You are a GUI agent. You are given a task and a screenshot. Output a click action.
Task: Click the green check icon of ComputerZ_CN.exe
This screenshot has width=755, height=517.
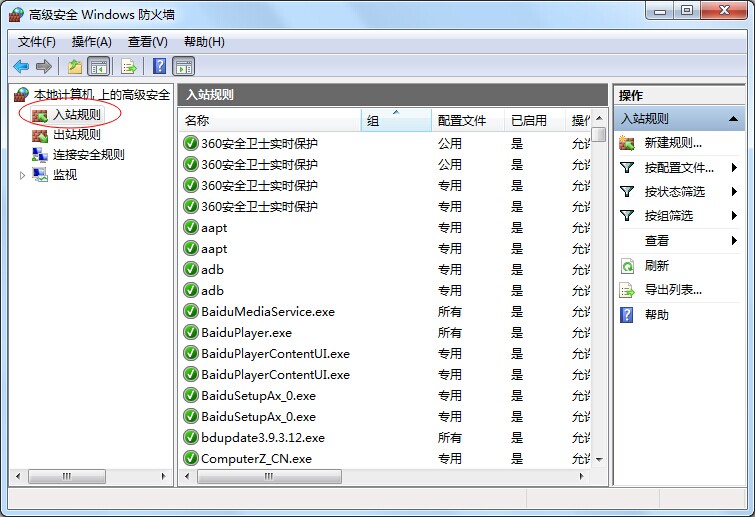(x=191, y=458)
